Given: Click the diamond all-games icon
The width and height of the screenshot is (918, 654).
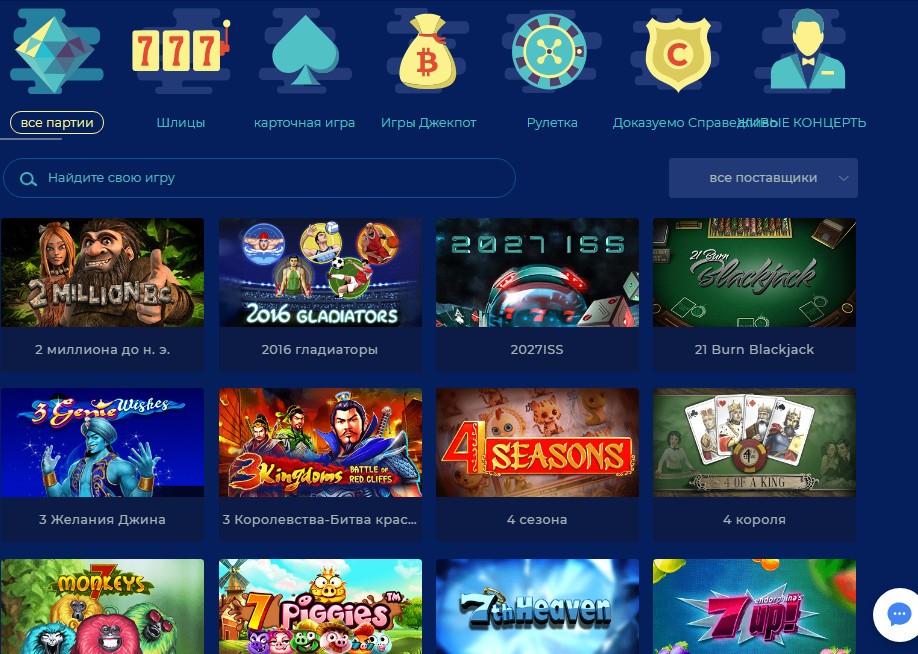Looking at the screenshot, I should pyautogui.click(x=56, y=52).
